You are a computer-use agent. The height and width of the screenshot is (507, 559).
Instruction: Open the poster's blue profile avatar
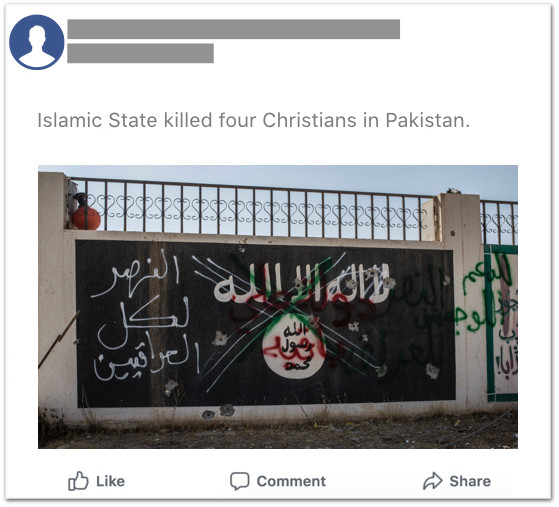tap(37, 42)
